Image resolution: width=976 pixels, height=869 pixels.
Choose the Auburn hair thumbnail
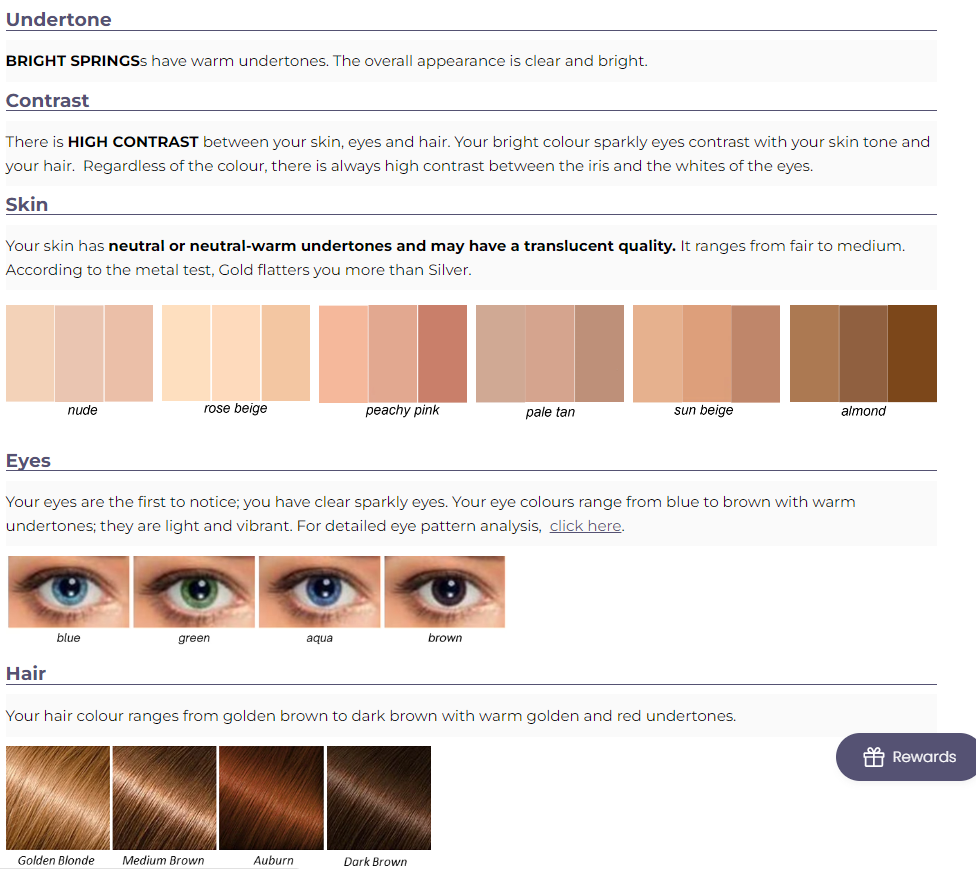[x=271, y=798]
